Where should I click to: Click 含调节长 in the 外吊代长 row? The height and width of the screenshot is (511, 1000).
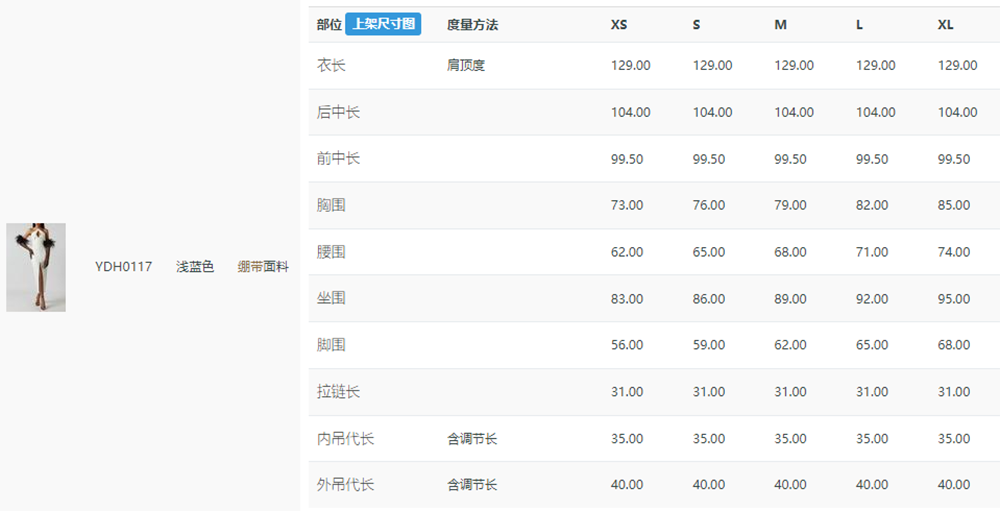coord(472,485)
